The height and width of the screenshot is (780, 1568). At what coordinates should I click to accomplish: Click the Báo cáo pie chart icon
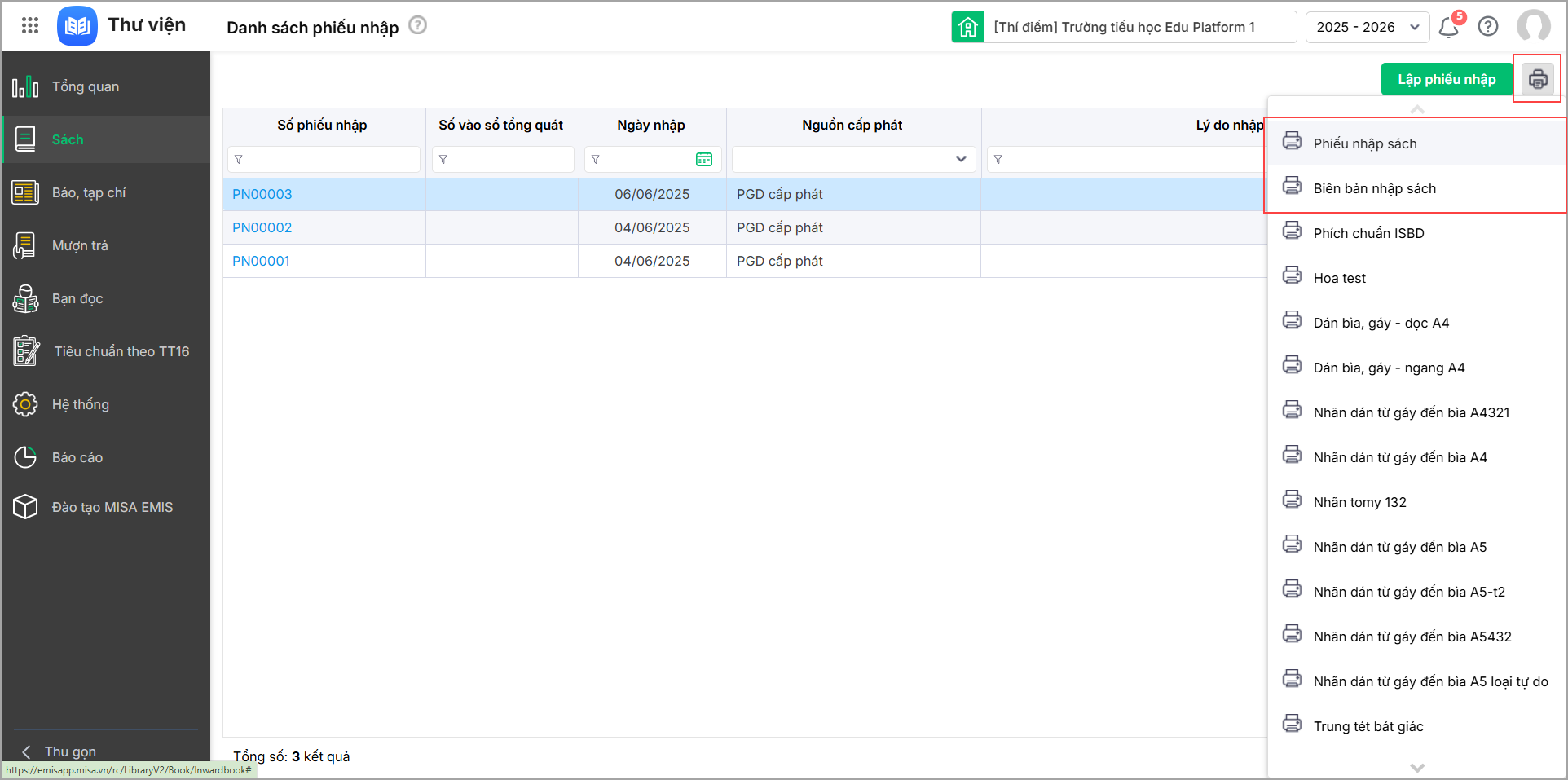point(25,457)
